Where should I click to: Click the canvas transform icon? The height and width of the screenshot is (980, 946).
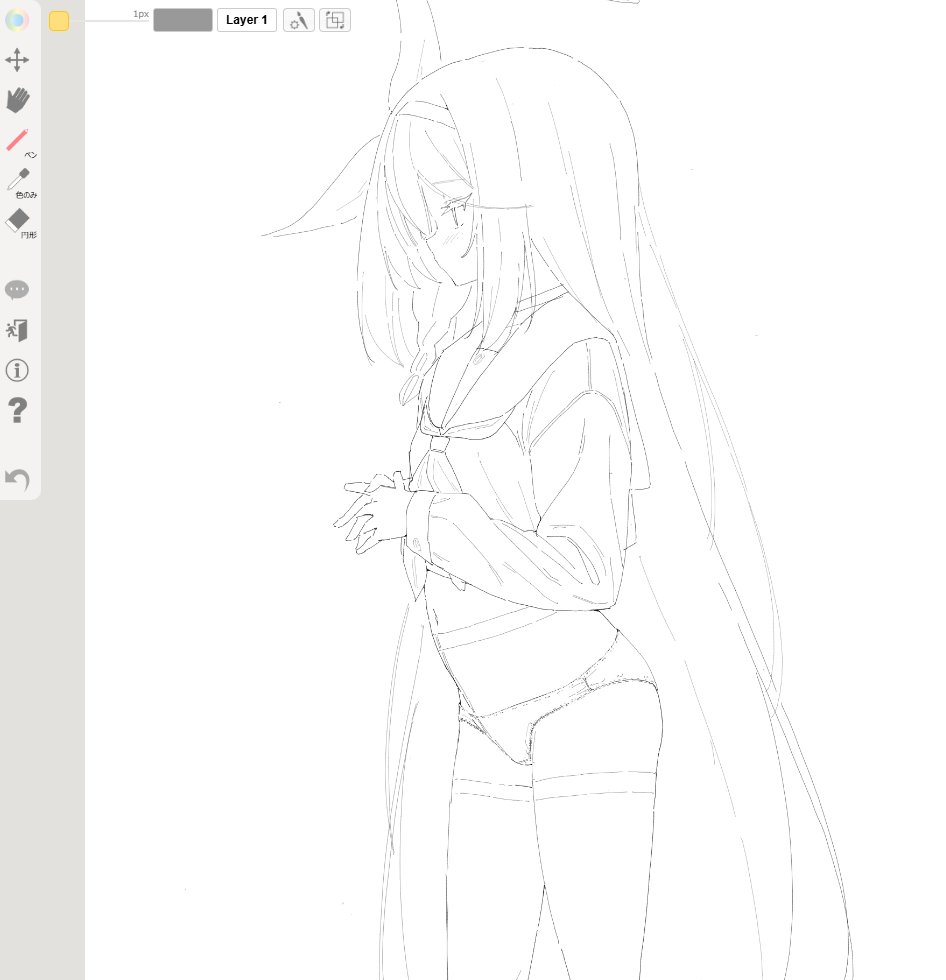(x=335, y=20)
